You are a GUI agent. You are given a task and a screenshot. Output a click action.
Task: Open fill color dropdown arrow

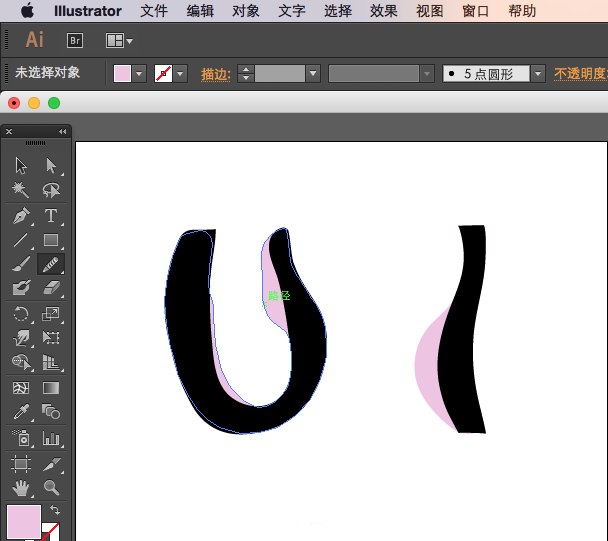(139, 73)
